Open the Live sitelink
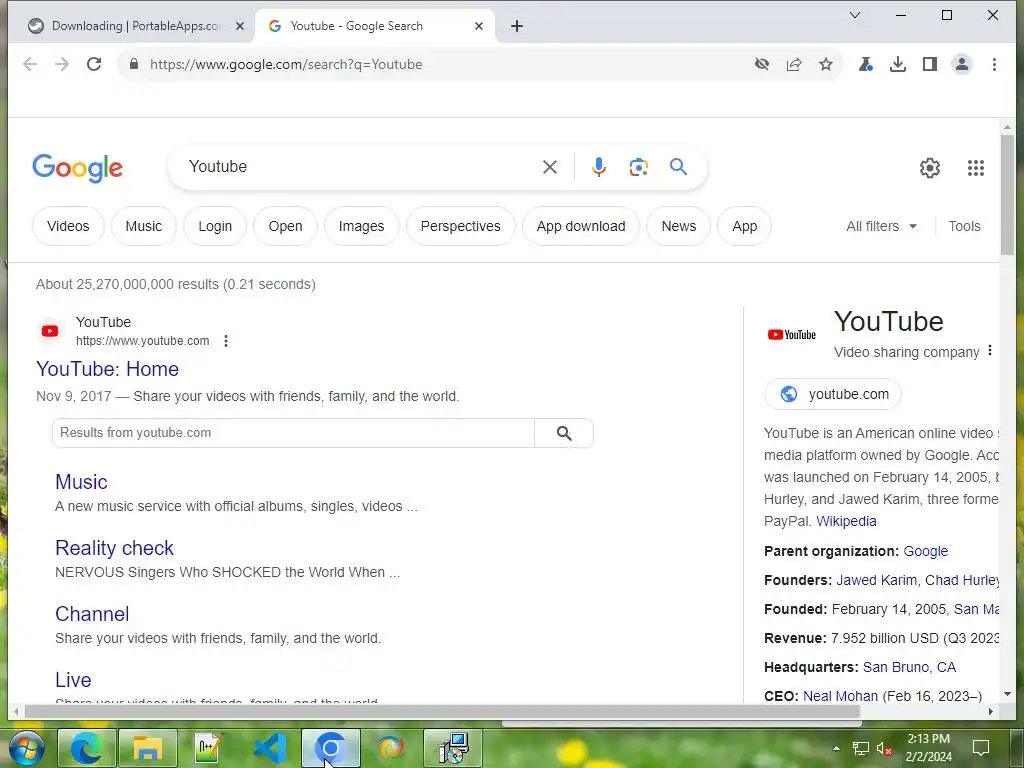The height and width of the screenshot is (768, 1024). coord(73,680)
